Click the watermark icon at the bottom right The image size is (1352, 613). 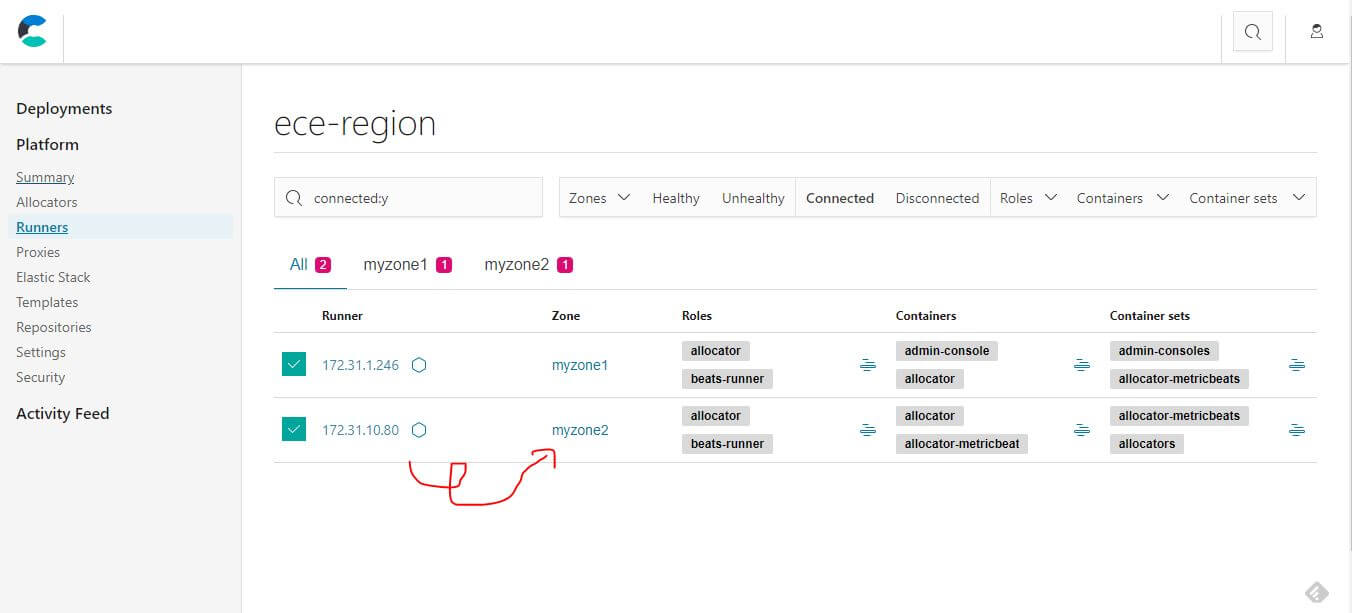point(1316,592)
